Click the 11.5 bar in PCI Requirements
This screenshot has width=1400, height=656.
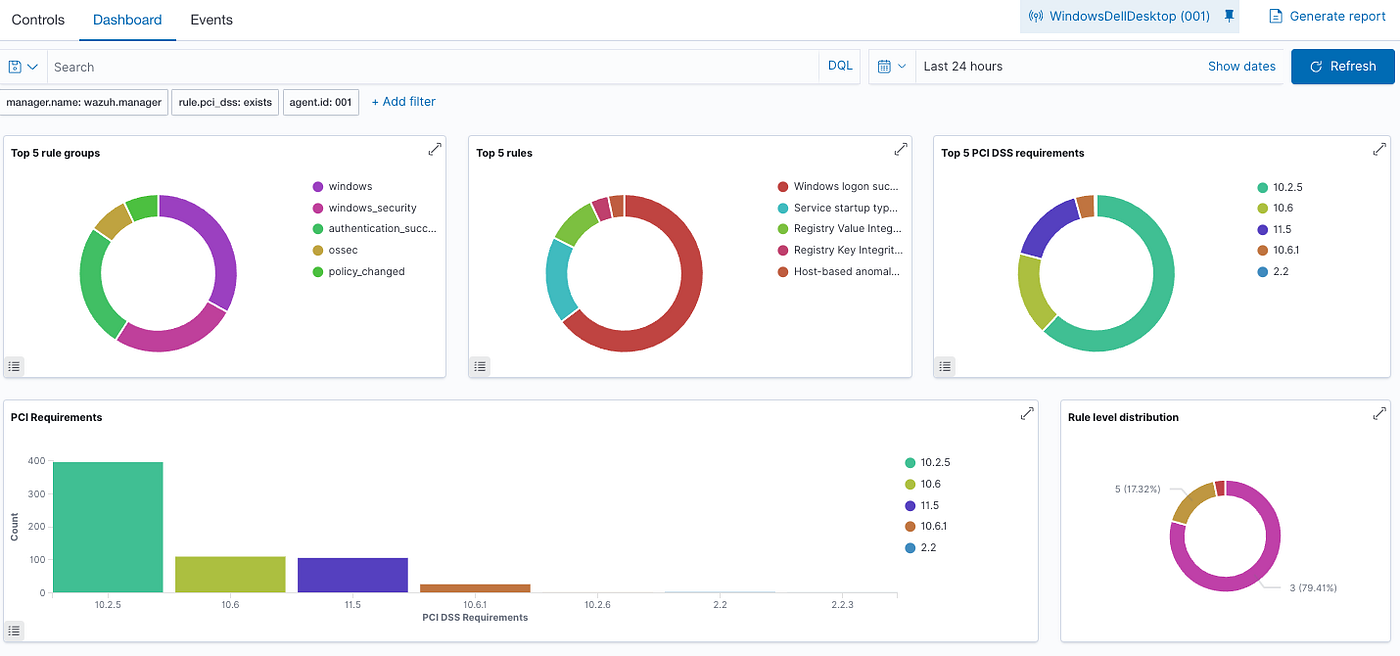[353, 575]
